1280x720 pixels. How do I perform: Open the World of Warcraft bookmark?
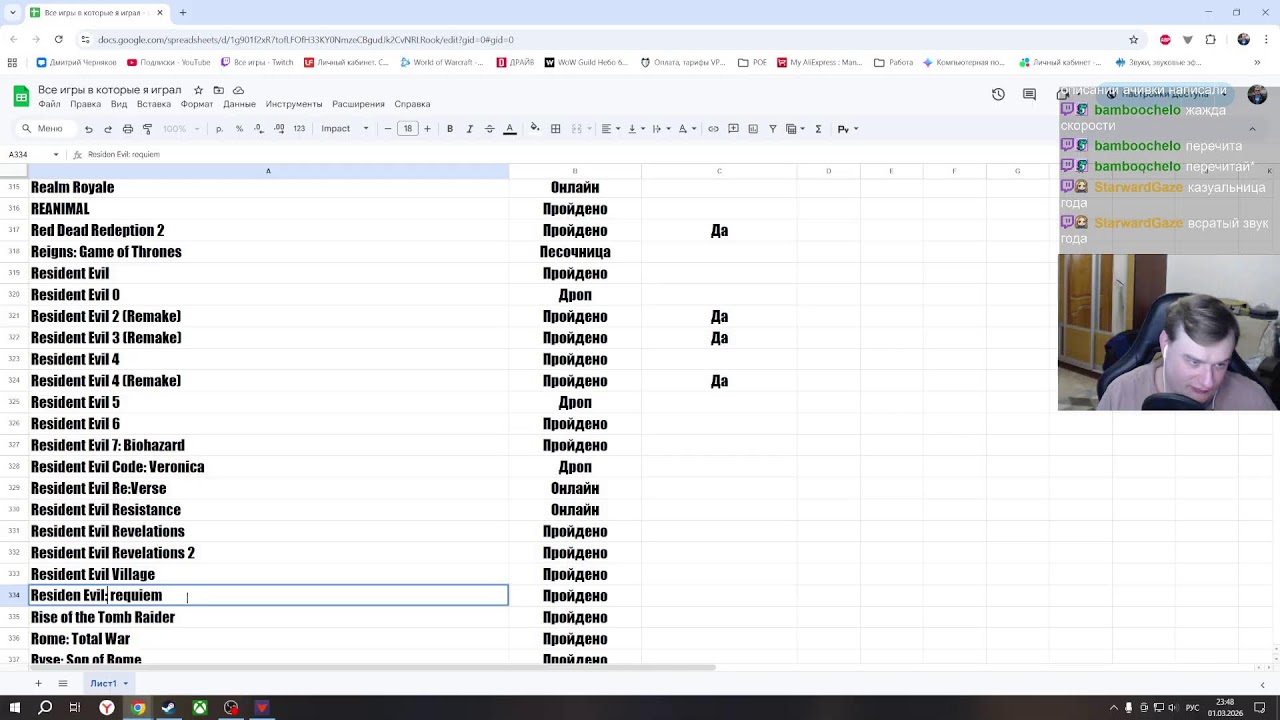pos(443,62)
